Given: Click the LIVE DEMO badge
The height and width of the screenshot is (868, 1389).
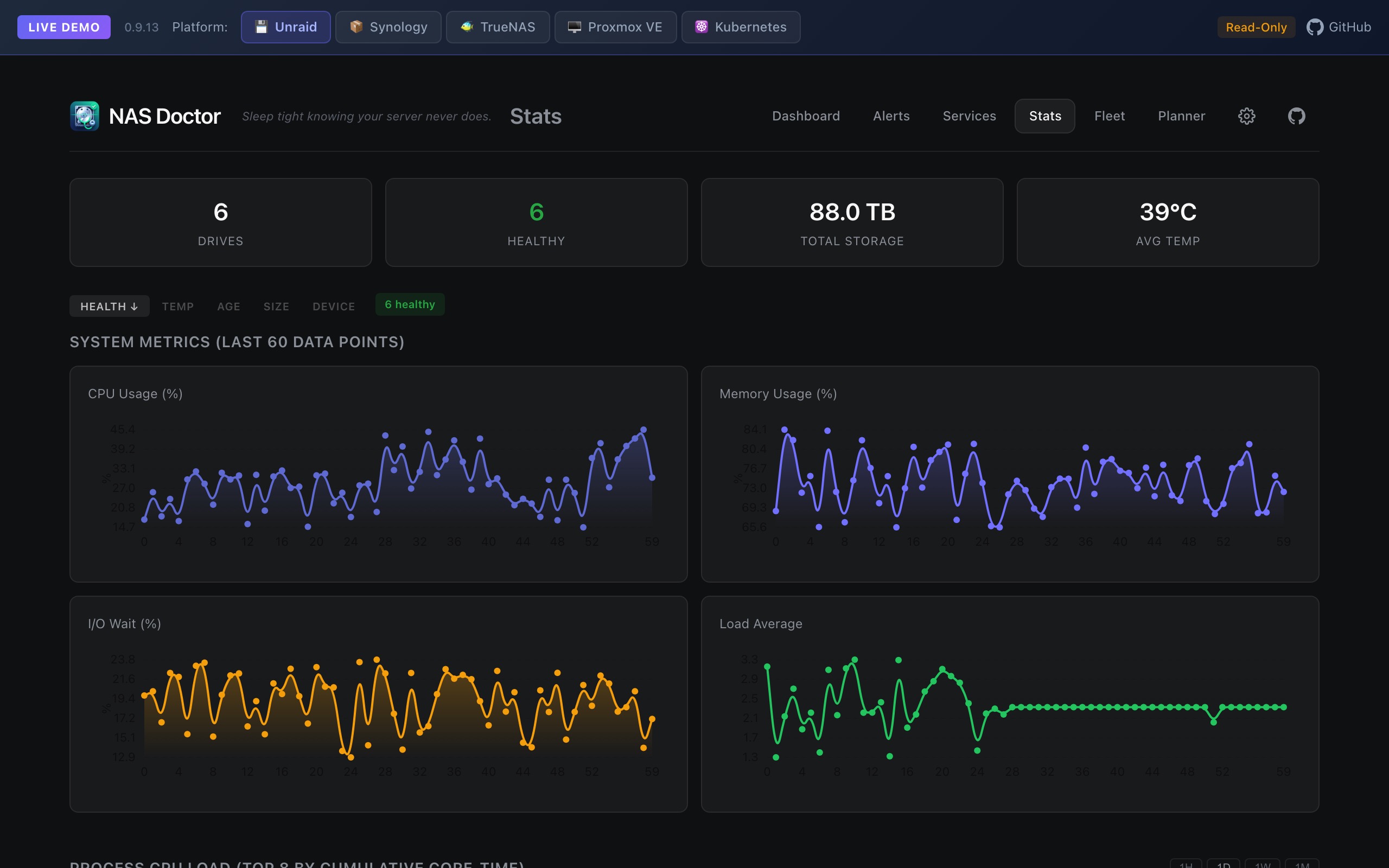Looking at the screenshot, I should (63, 27).
